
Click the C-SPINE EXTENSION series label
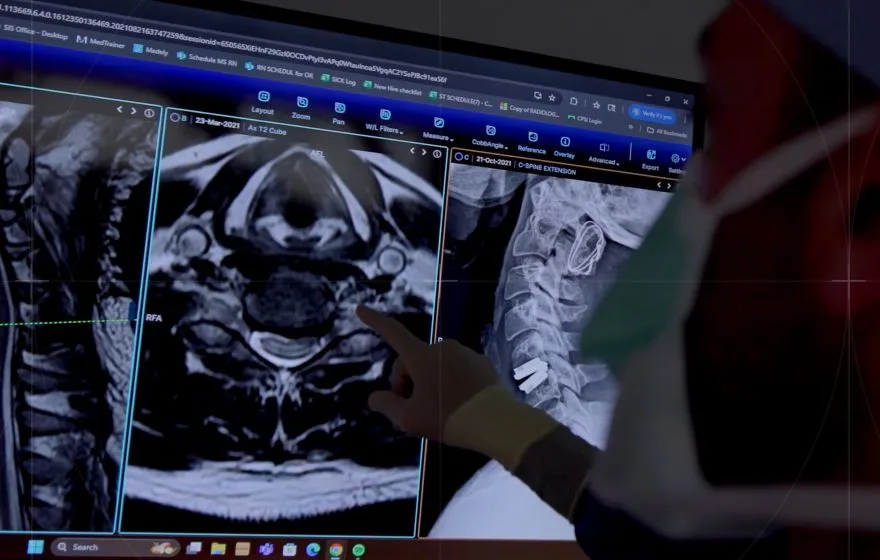[x=547, y=168]
